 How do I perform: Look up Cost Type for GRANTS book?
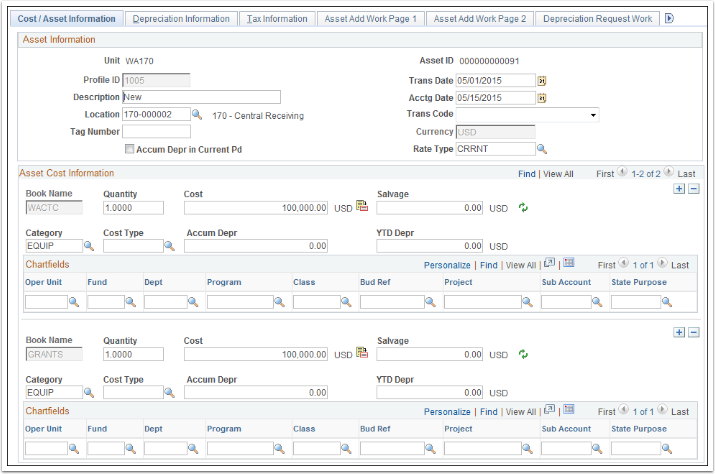170,393
